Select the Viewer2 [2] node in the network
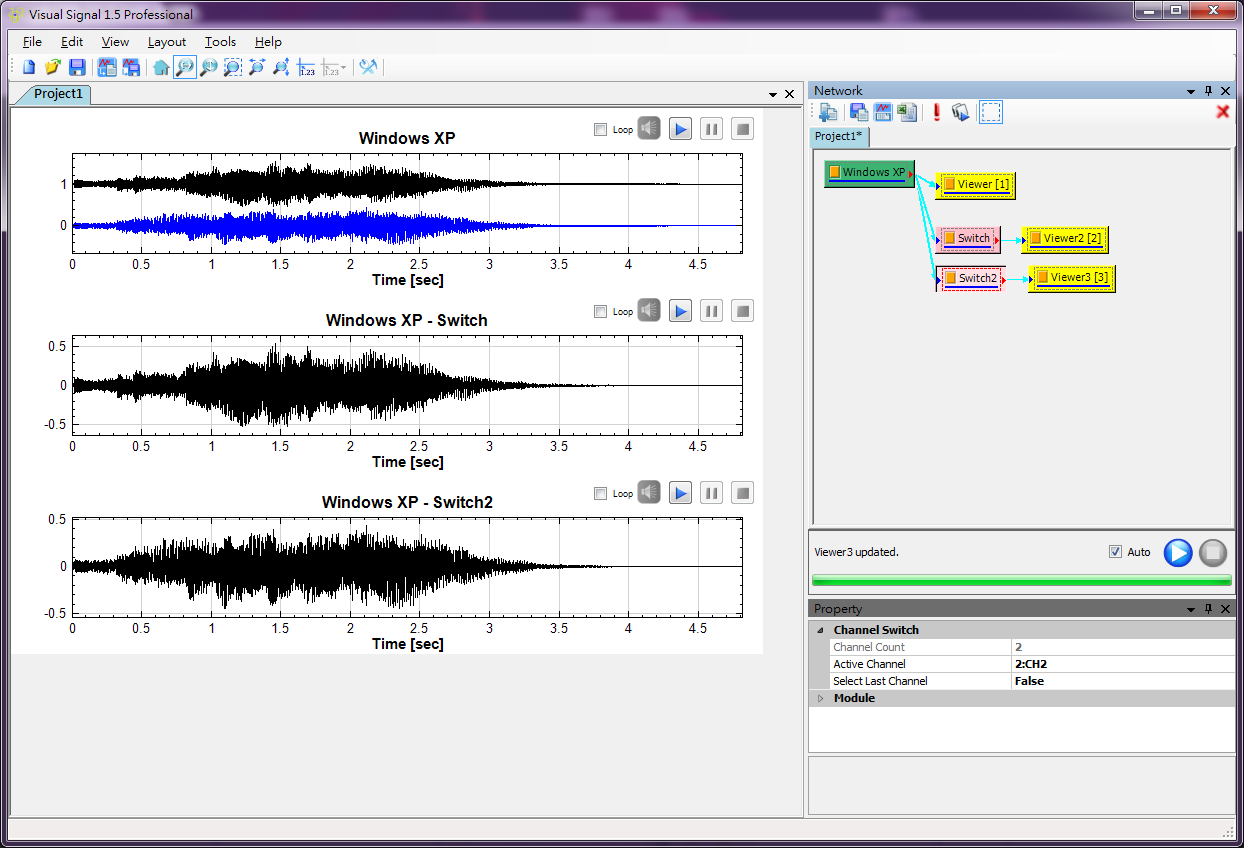This screenshot has width=1244, height=848. [1065, 239]
